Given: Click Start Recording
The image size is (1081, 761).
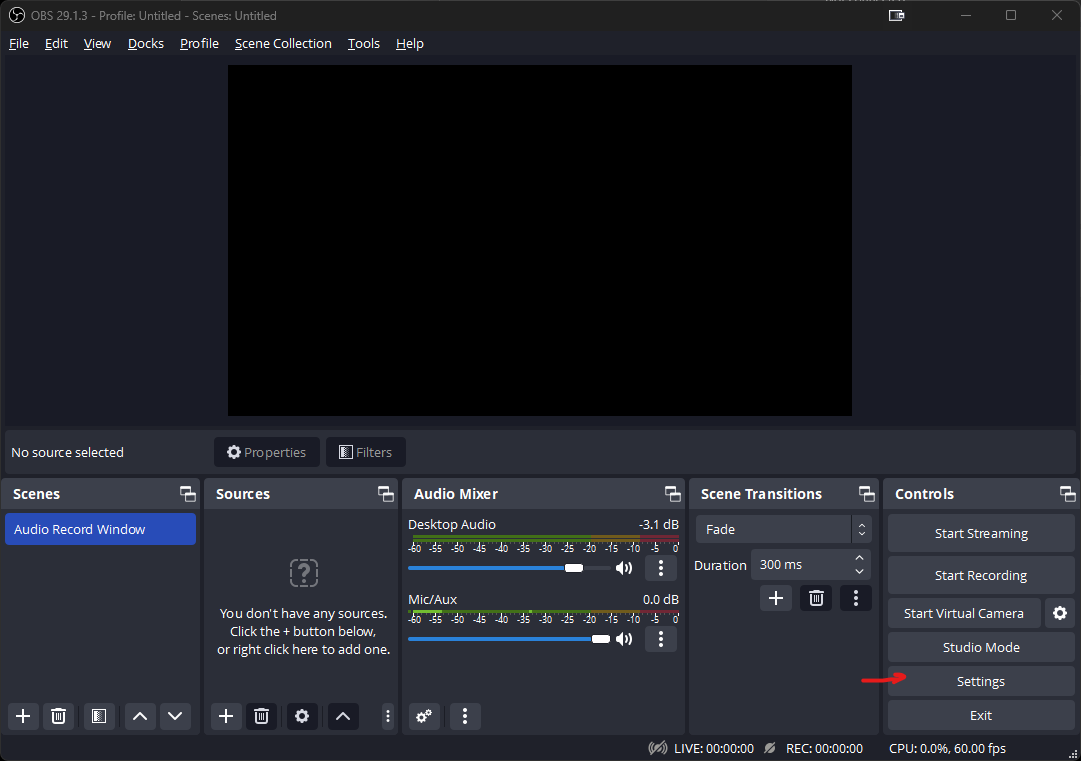Looking at the screenshot, I should [981, 576].
